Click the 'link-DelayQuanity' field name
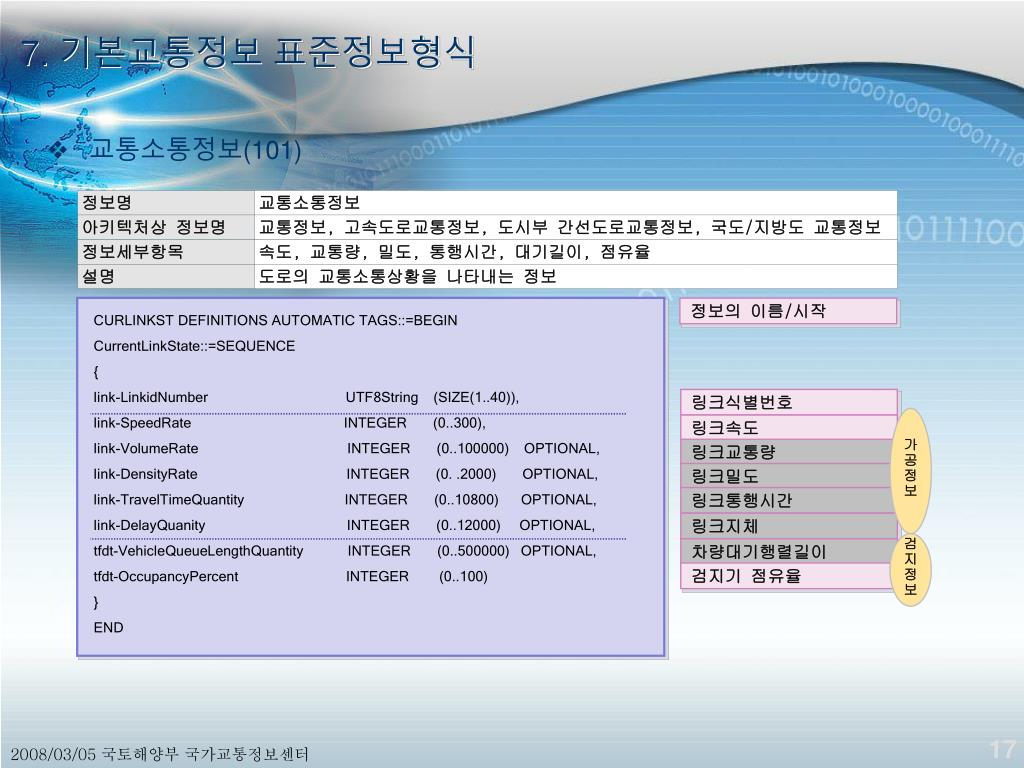Viewport: 1024px width, 768px height. tap(149, 526)
